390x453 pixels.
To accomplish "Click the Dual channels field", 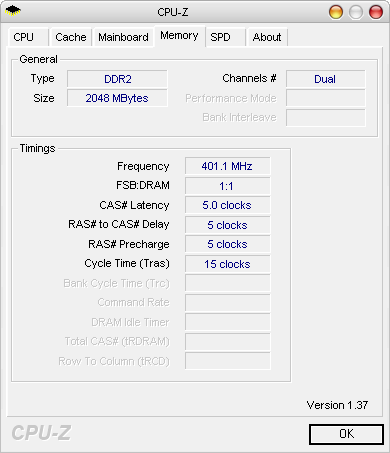I will [x=325, y=79].
